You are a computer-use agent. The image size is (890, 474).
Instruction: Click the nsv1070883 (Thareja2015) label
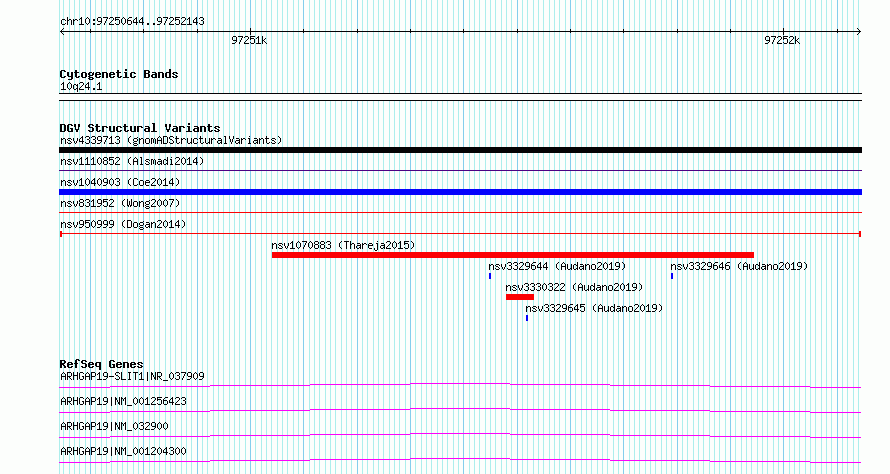(343, 245)
